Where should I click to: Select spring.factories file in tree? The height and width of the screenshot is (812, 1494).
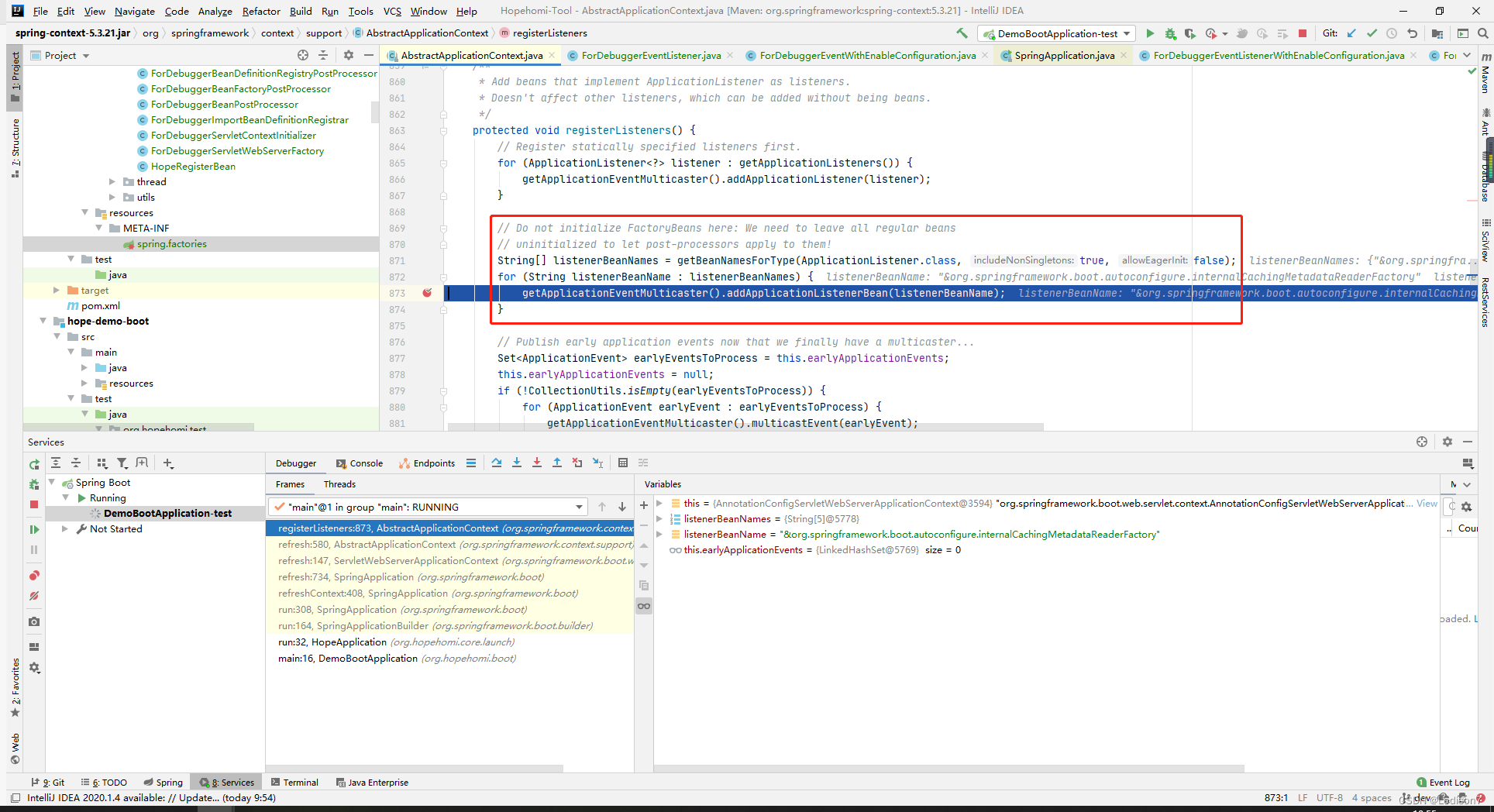(171, 243)
